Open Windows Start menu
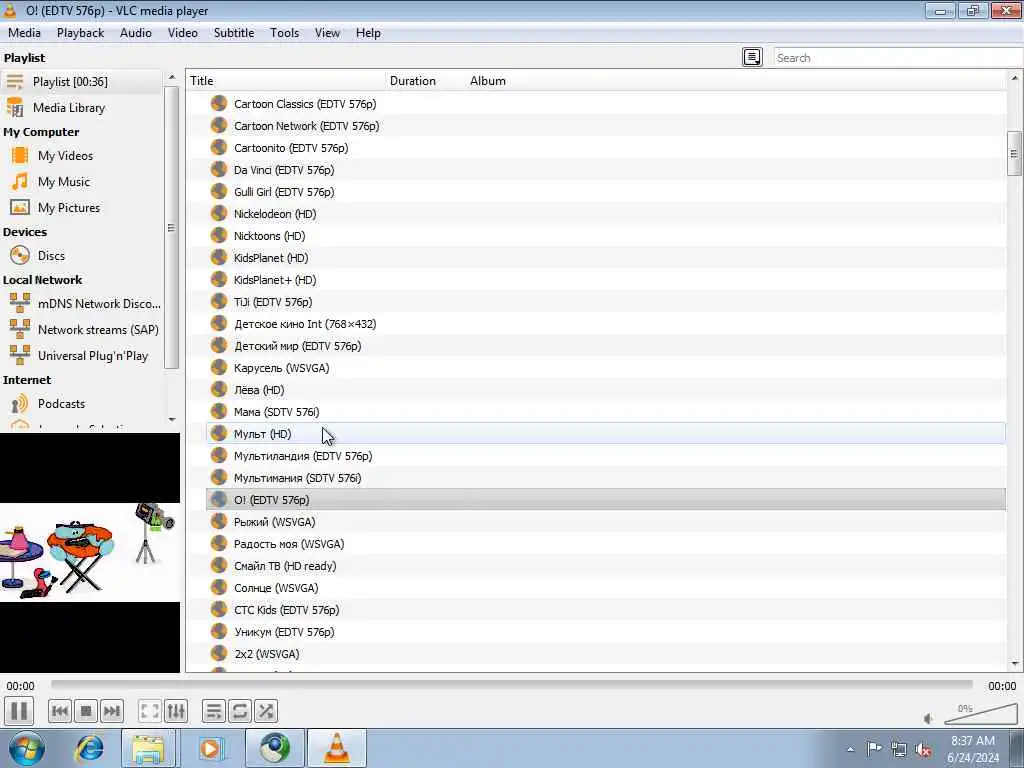 click(x=26, y=748)
